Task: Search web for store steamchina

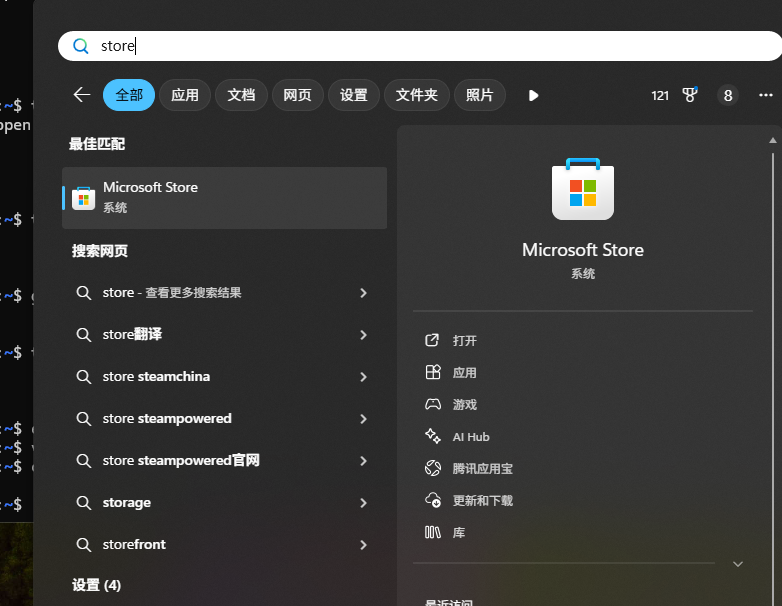Action: tap(156, 376)
